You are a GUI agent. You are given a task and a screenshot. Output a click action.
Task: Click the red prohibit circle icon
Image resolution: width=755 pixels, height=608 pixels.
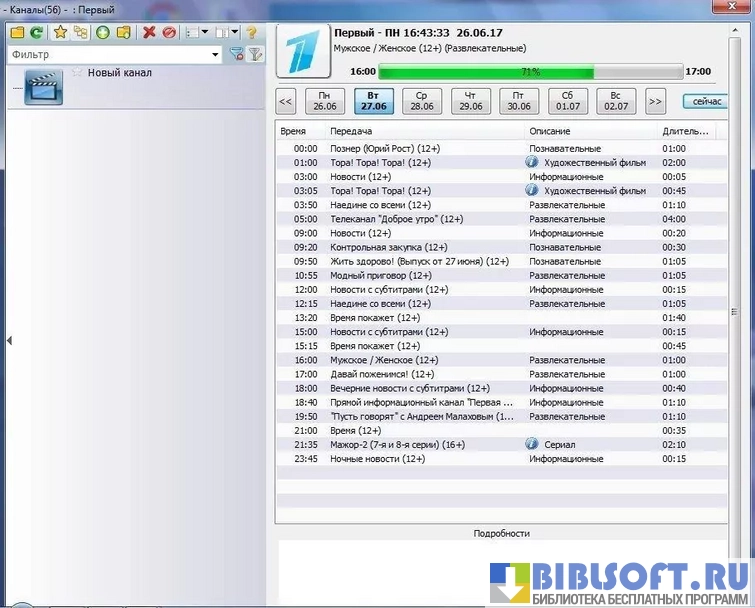tap(169, 32)
